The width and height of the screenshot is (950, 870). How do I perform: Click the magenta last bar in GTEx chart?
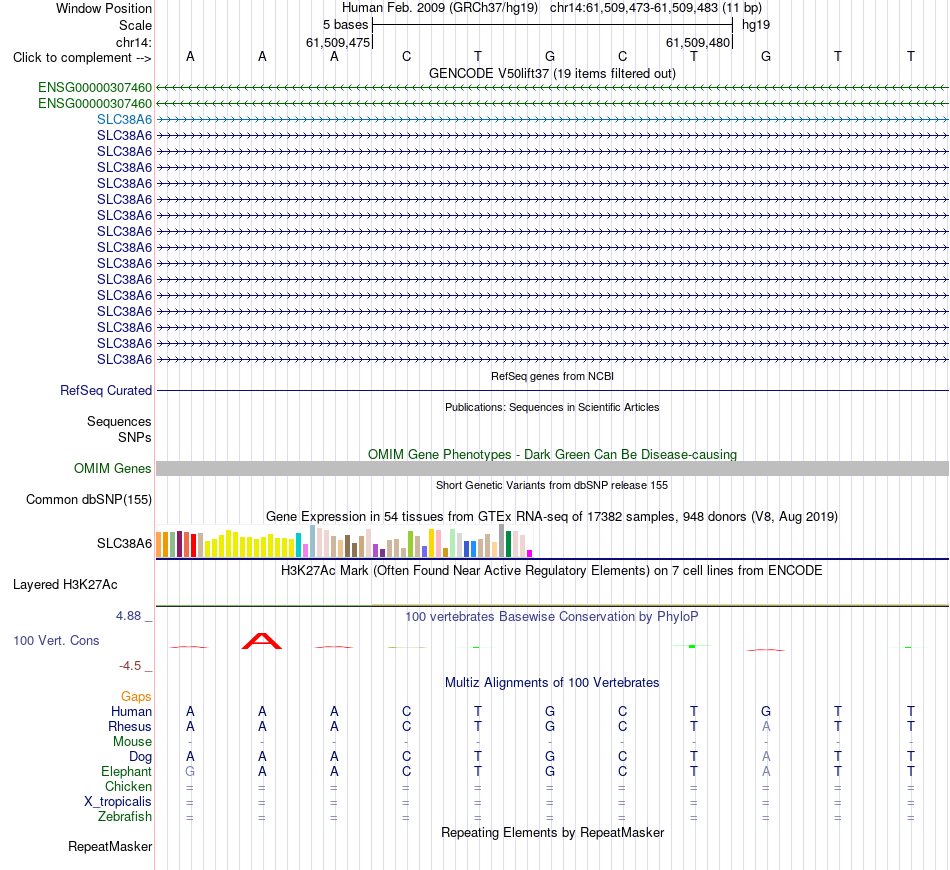[530, 553]
